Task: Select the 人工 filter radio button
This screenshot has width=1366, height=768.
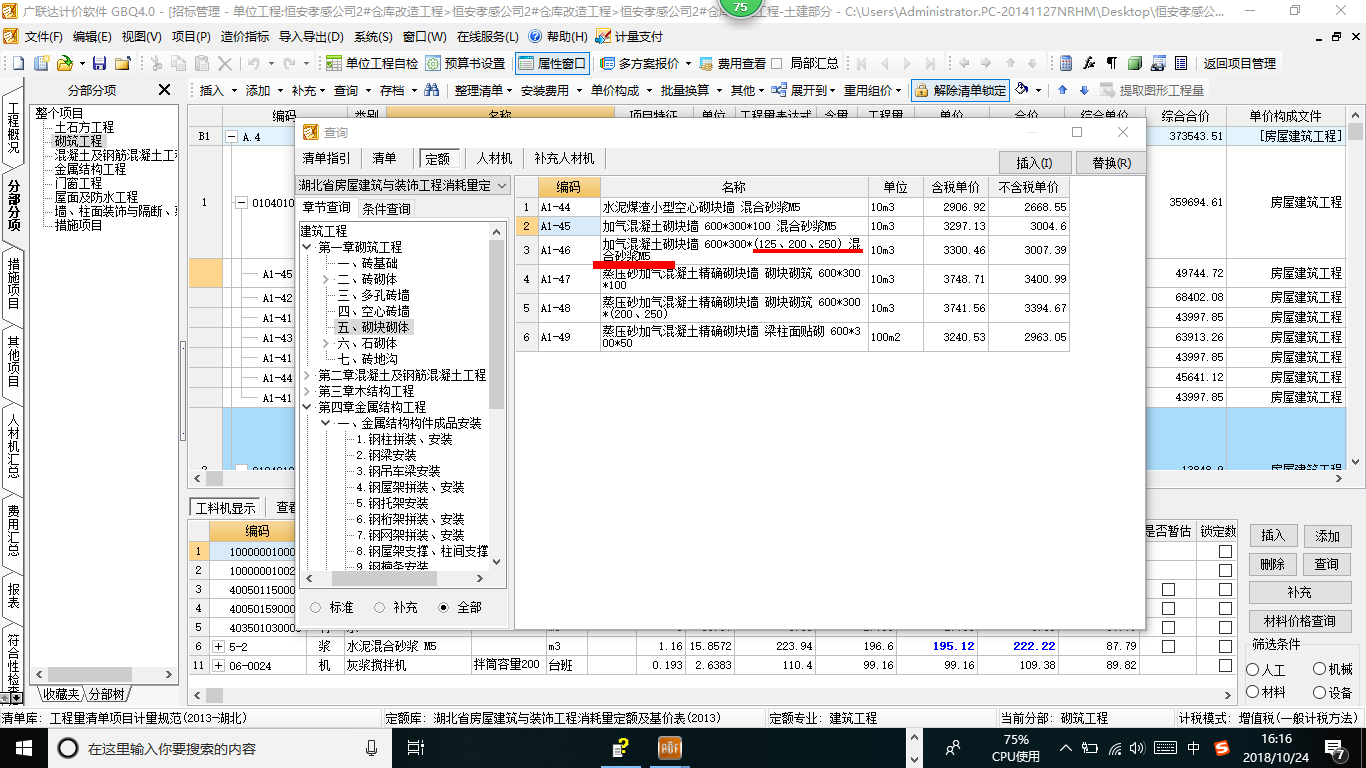Action: 1253,669
